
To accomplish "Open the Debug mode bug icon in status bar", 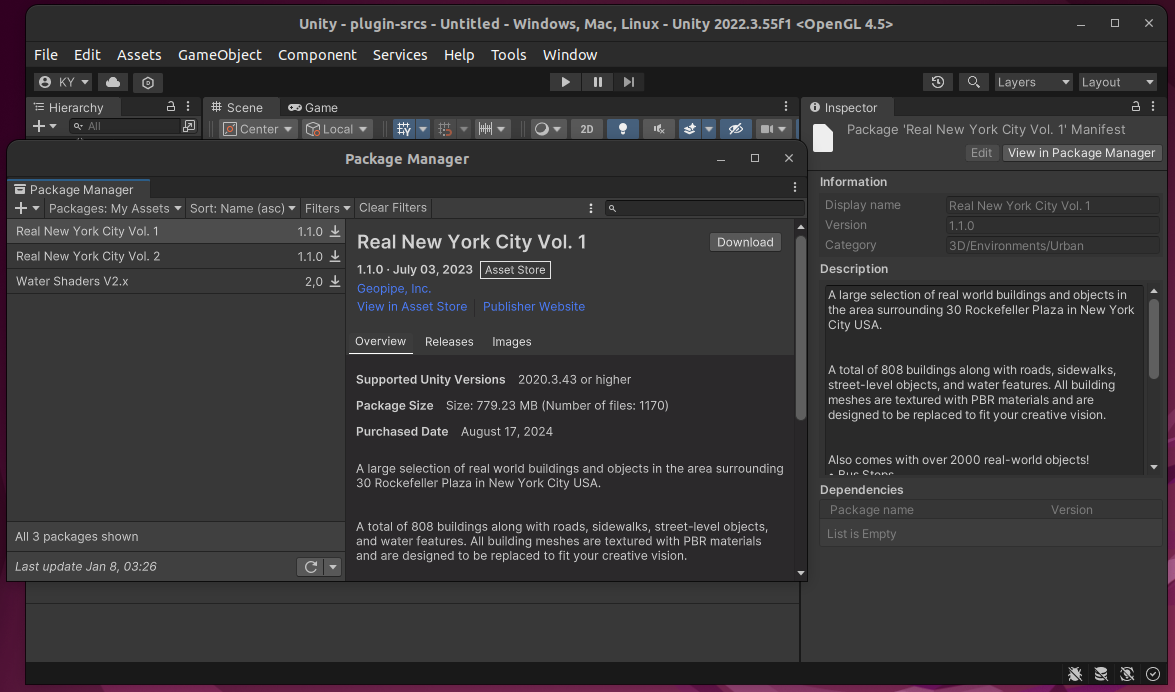I will tap(1075, 674).
